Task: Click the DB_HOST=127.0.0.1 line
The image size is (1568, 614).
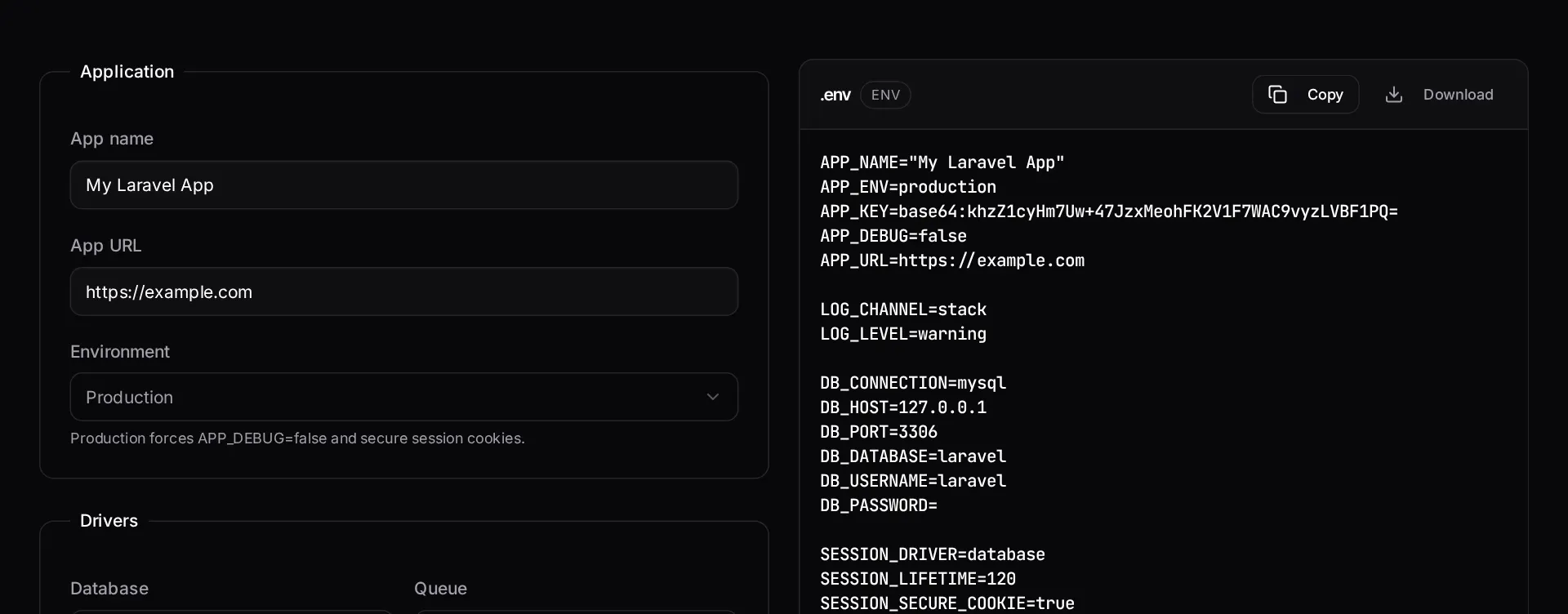Action: coord(903,407)
